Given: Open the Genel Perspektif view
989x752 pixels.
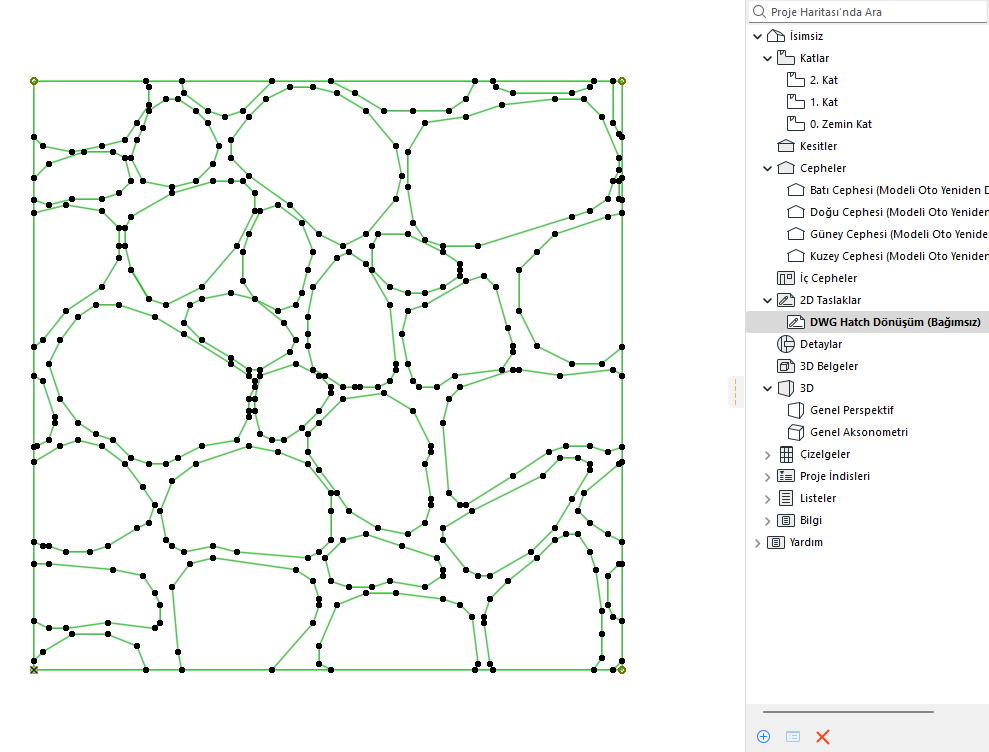Looking at the screenshot, I should coord(851,410).
